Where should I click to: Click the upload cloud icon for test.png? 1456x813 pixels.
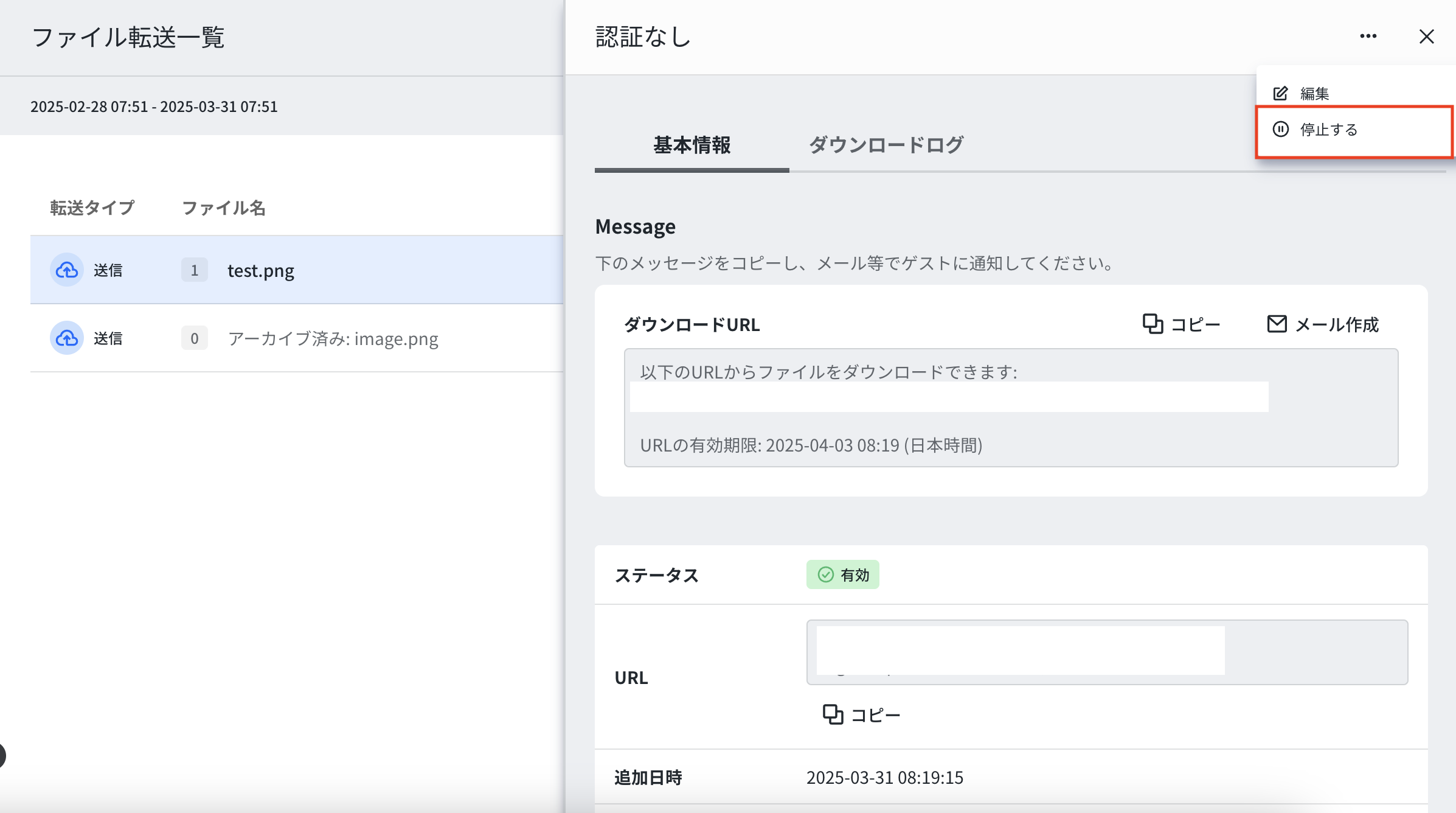click(67, 270)
